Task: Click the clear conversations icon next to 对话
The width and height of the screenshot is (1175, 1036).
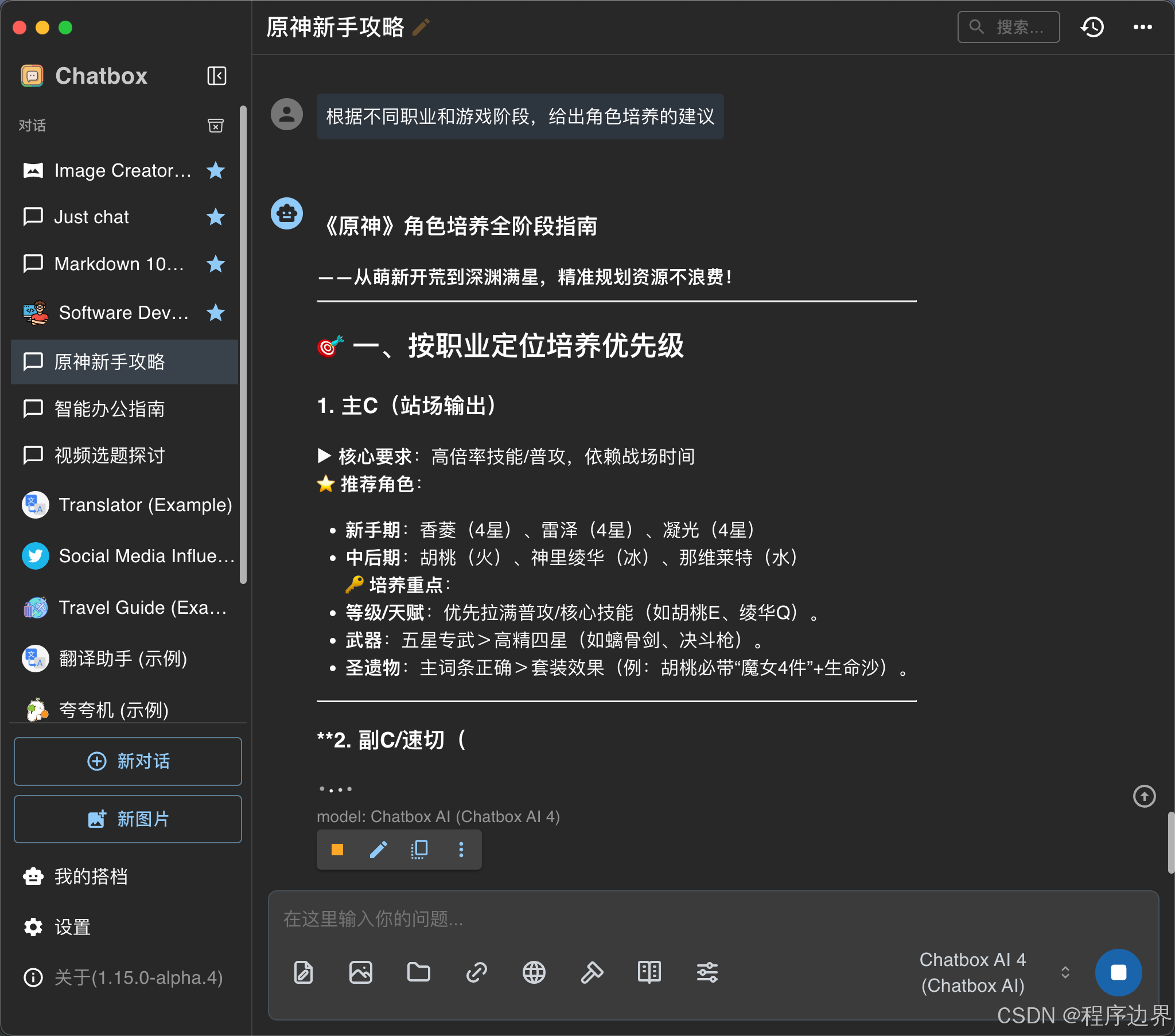Action: pyautogui.click(x=215, y=125)
